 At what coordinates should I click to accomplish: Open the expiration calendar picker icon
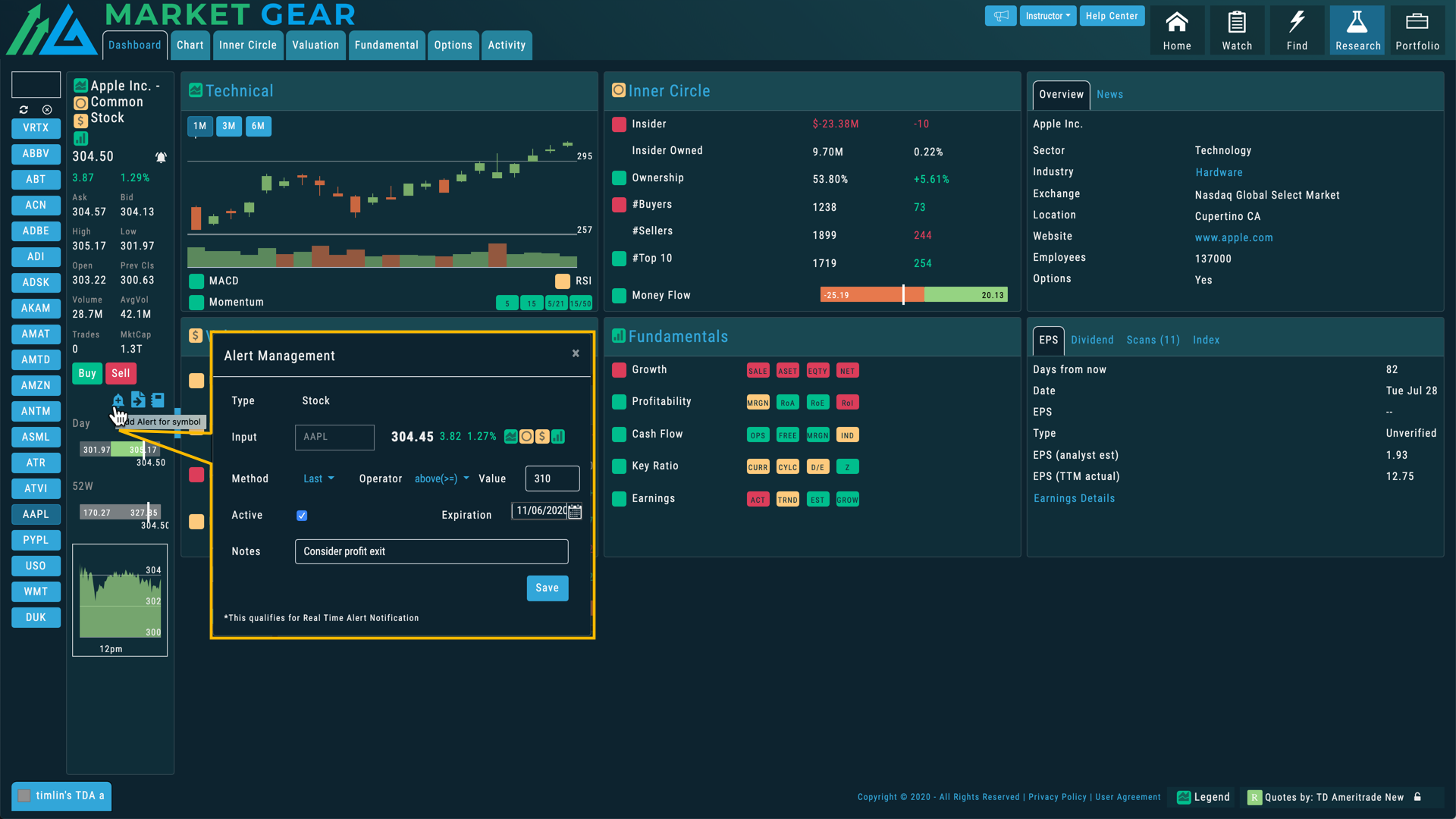(x=575, y=512)
